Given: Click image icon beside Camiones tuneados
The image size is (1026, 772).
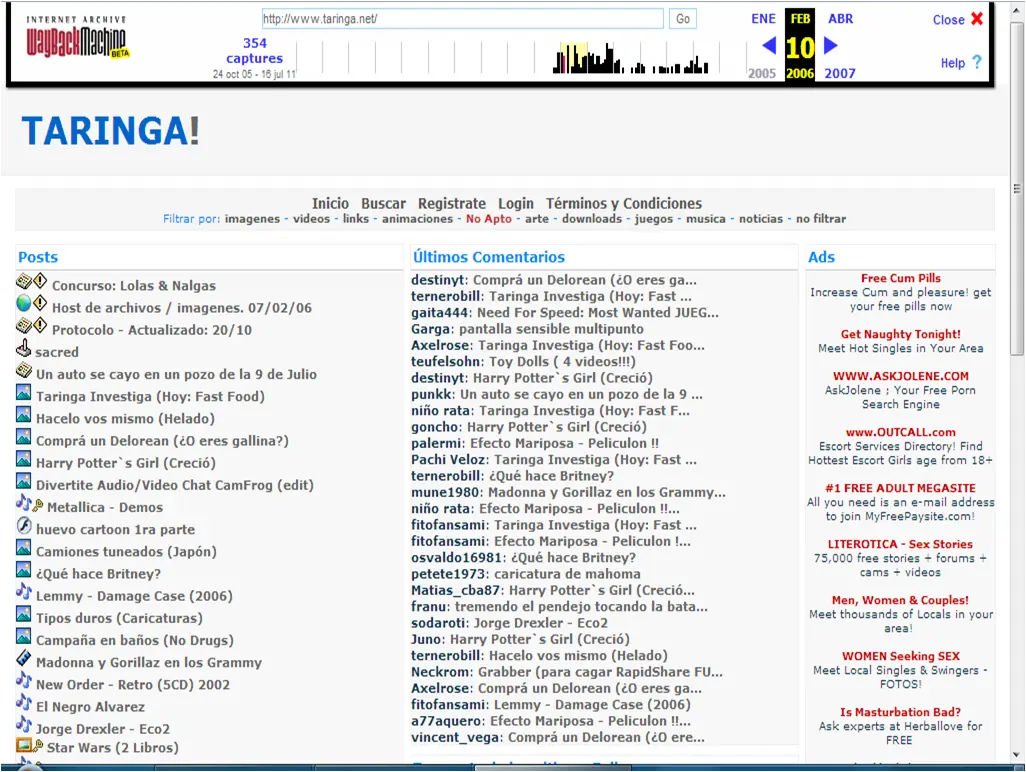Looking at the screenshot, I should coord(24,548).
